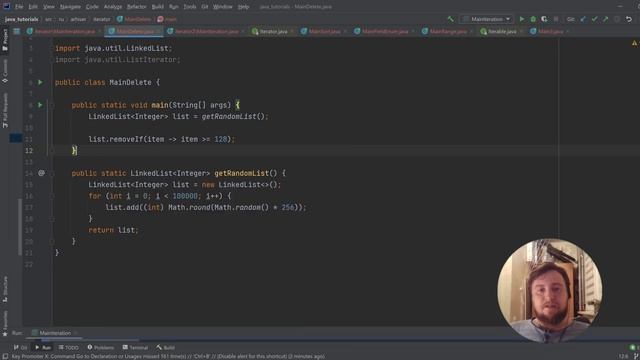640x360 pixels.
Task: Open the Edit menu
Action: pos(33,7)
